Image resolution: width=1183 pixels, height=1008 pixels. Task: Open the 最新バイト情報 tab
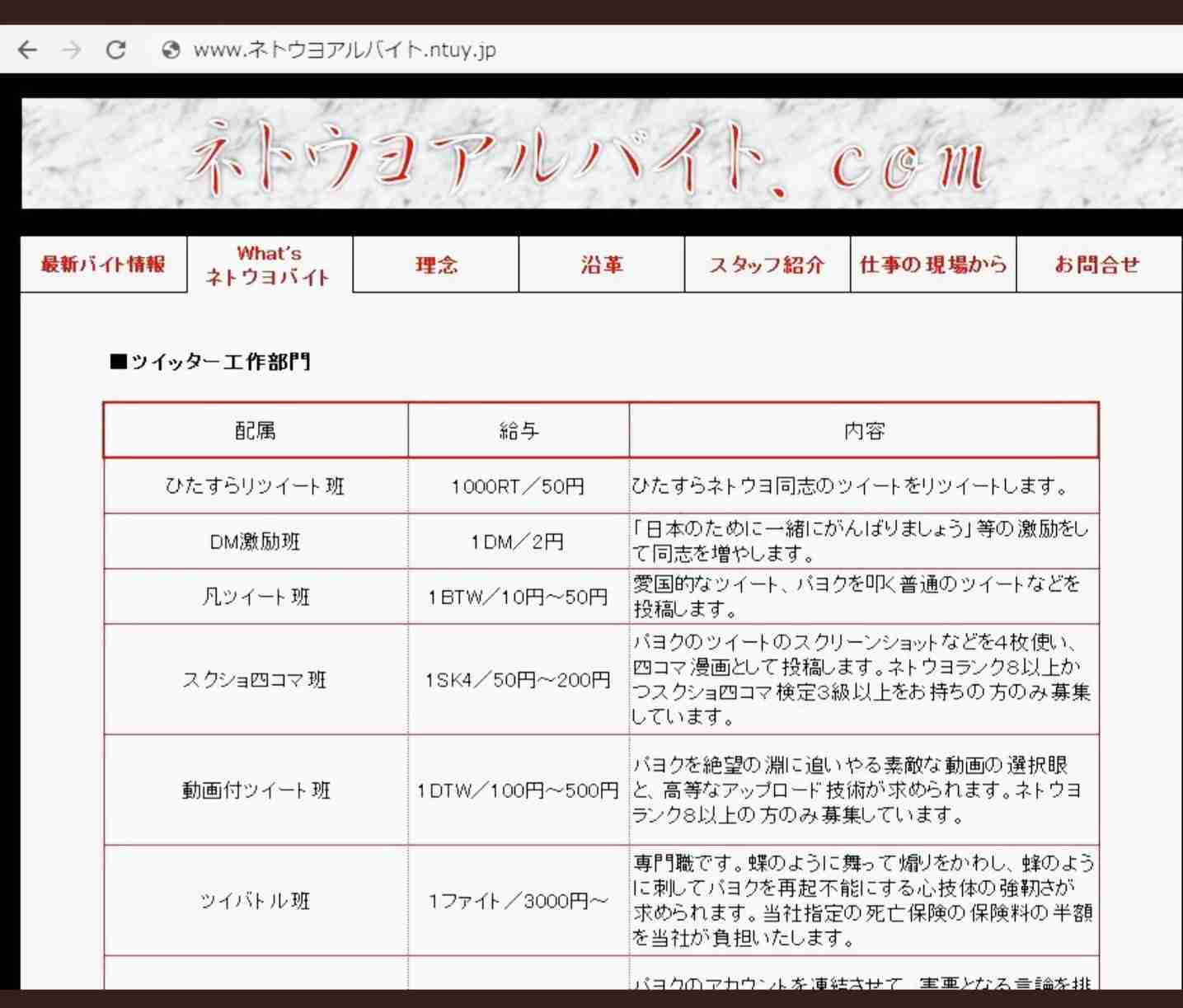click(x=104, y=264)
